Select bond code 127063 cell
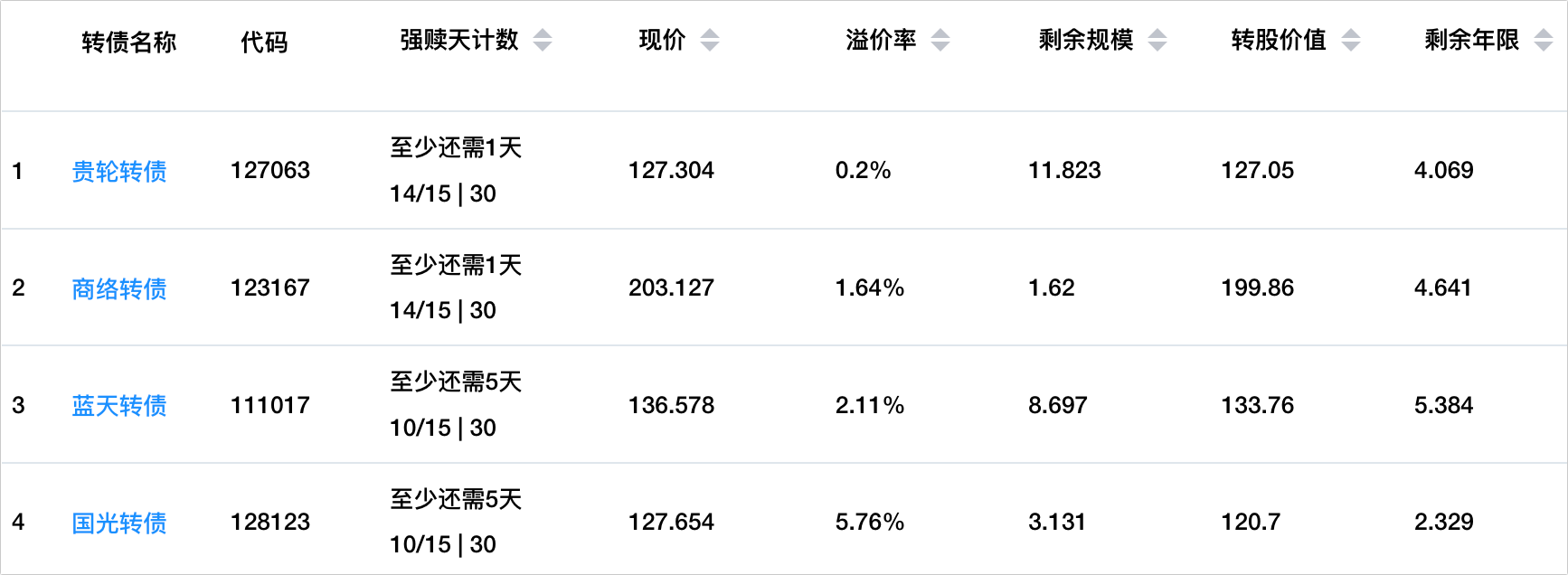This screenshot has height=575, width=1568. pos(270,170)
